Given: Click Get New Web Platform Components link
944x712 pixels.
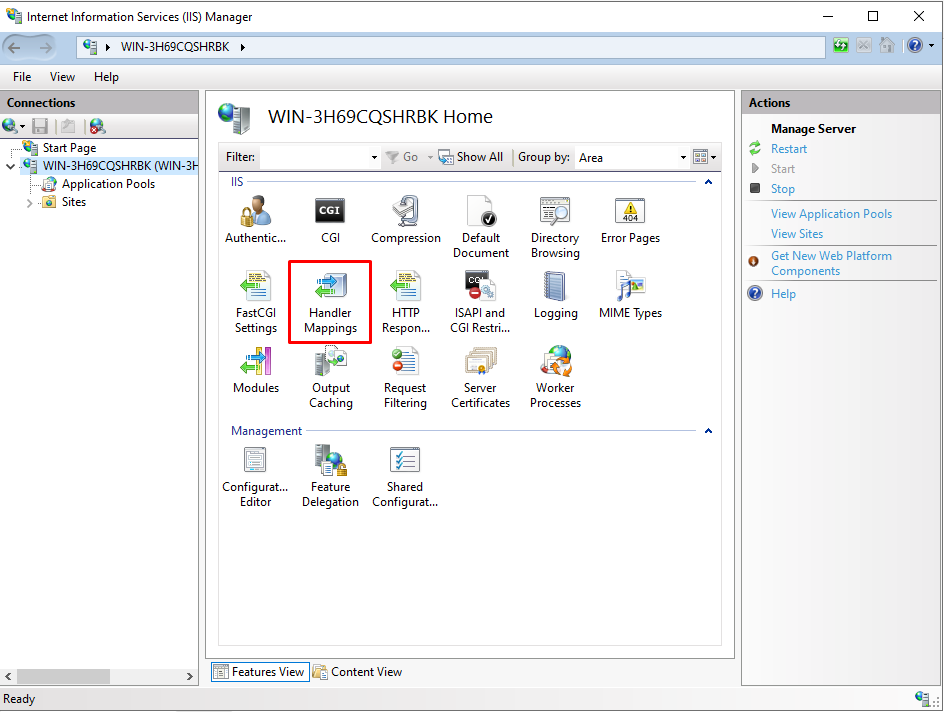Looking at the screenshot, I should (x=831, y=264).
